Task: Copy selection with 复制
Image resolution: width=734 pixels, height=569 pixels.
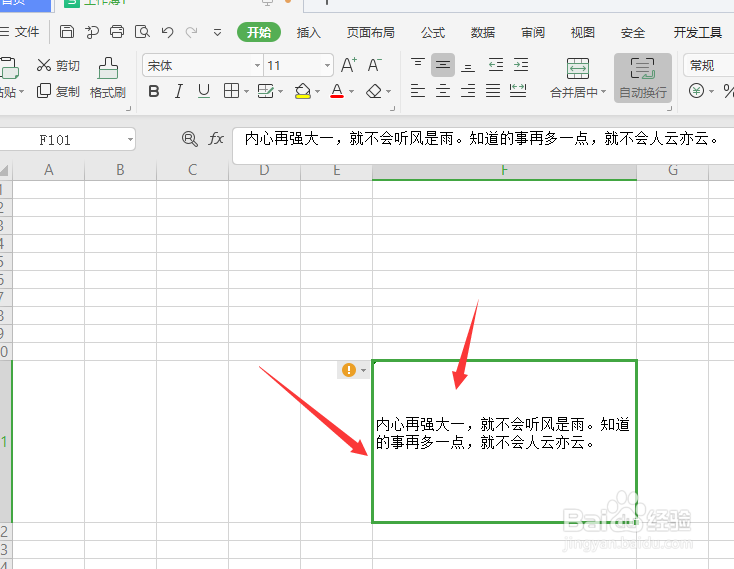Action: 58,91
